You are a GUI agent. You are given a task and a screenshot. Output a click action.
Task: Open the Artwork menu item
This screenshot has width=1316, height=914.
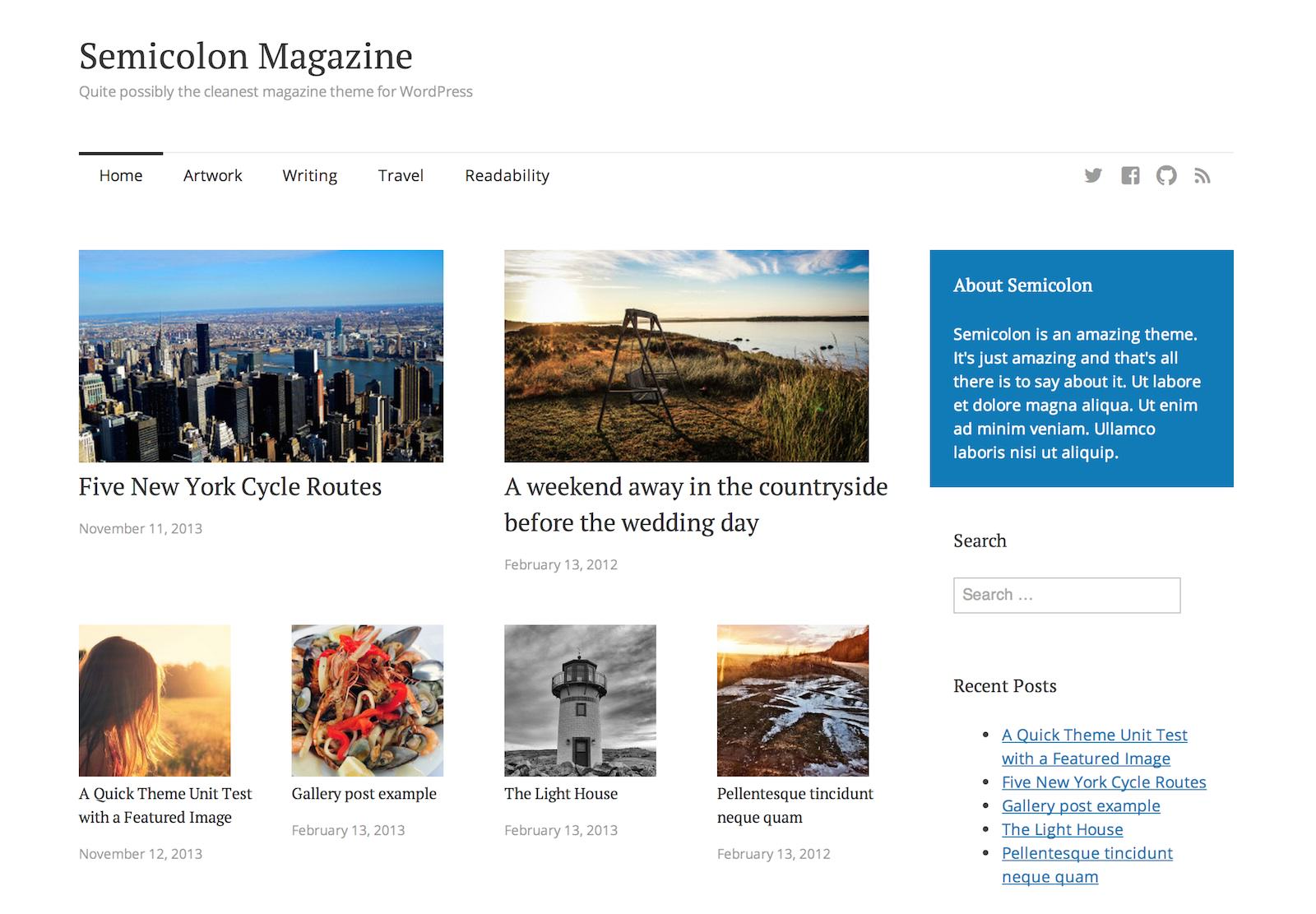[212, 175]
